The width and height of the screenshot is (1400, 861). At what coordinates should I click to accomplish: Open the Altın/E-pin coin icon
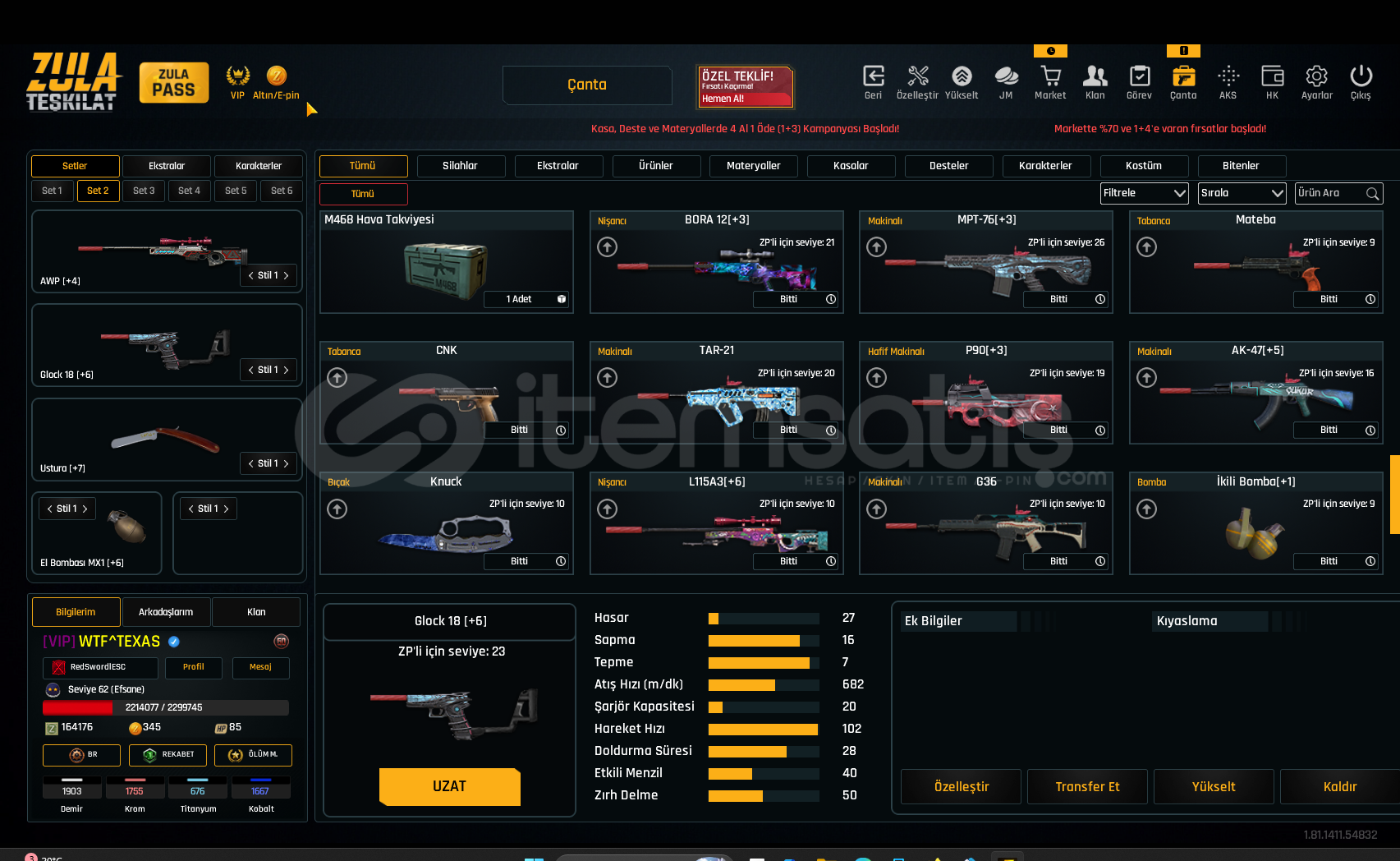coord(277,76)
